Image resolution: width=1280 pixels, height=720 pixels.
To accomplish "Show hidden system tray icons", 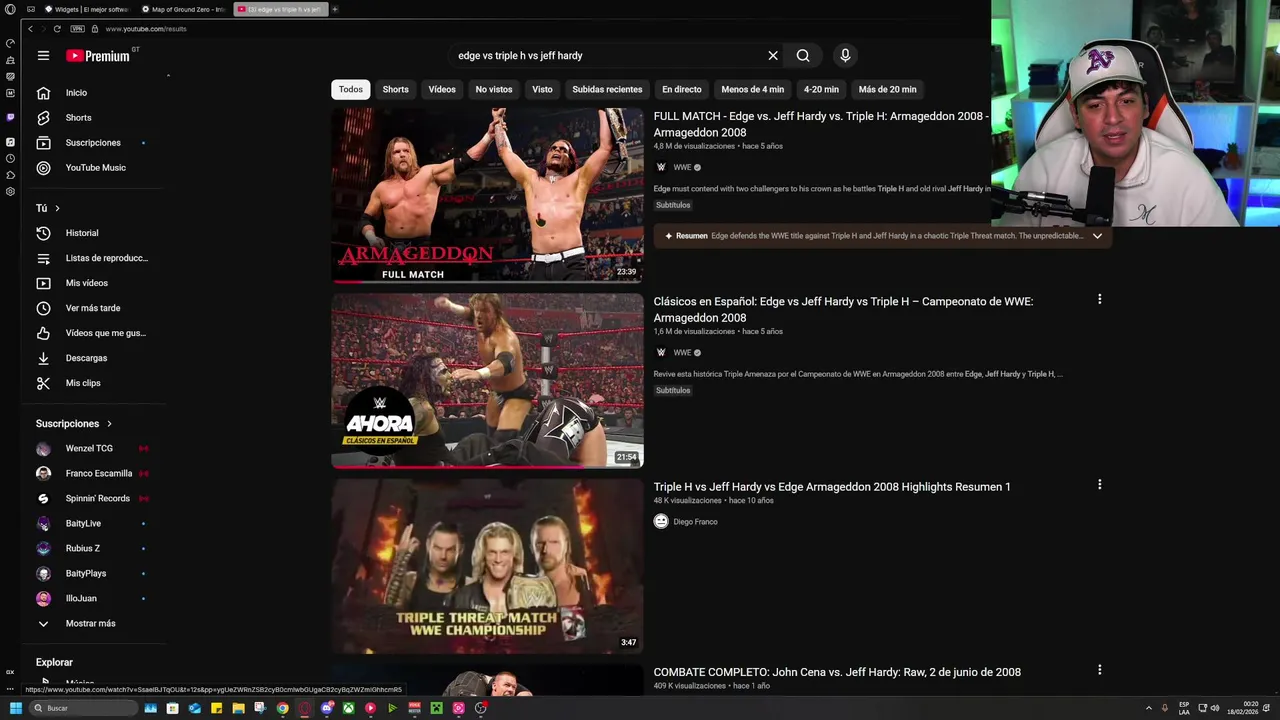I will (x=1148, y=708).
